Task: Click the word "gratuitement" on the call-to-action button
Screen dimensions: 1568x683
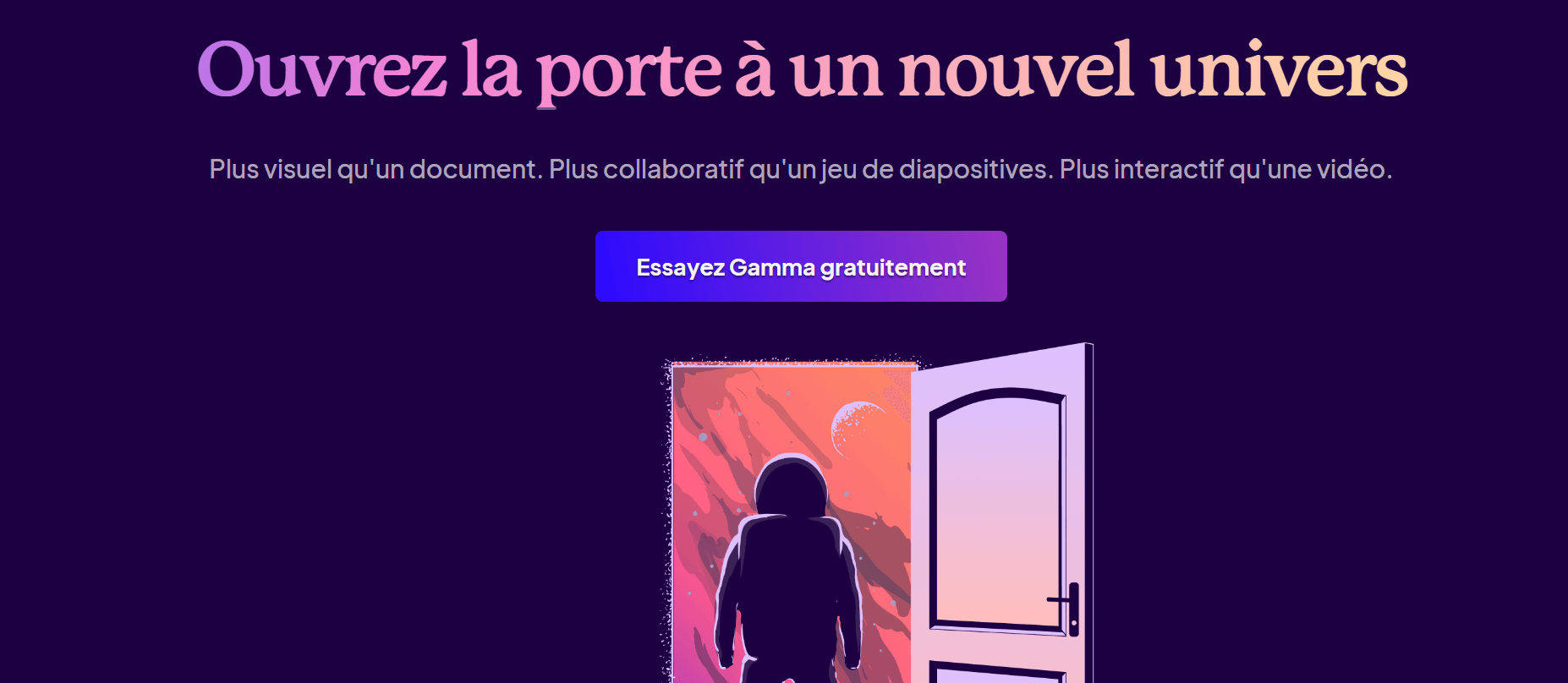Action: coord(893,269)
